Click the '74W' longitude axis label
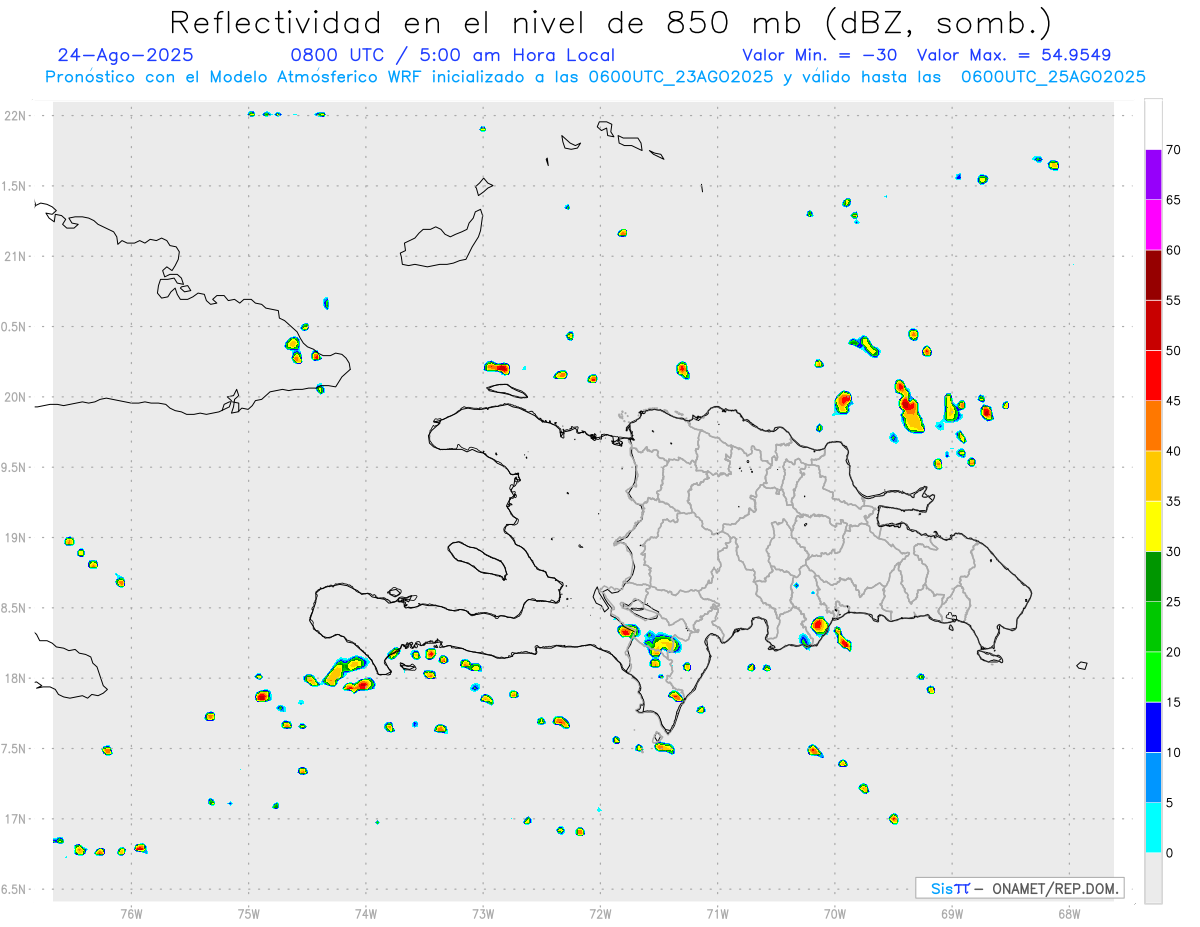Screen dimensions: 1200x927 [x=366, y=912]
